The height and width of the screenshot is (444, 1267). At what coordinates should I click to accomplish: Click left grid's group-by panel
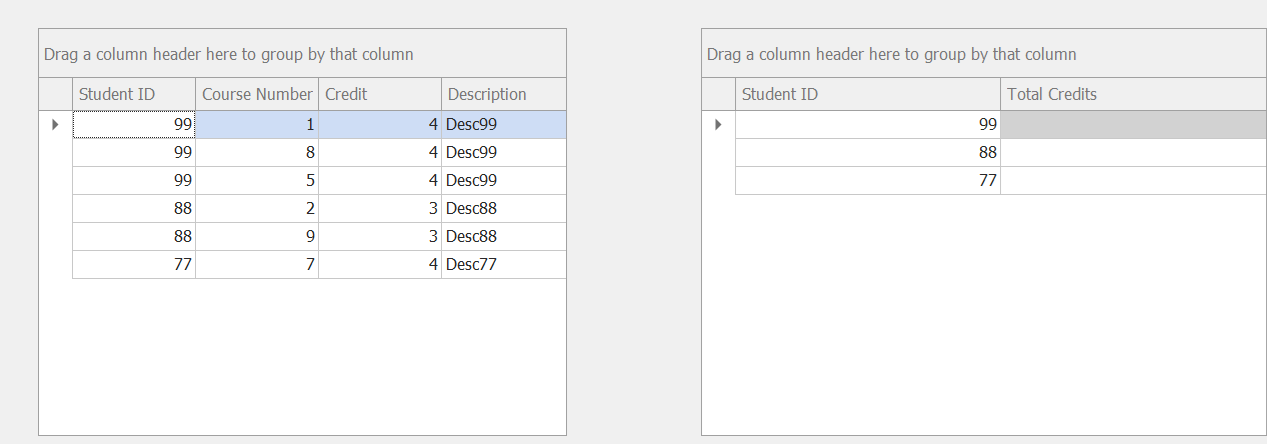tap(302, 54)
